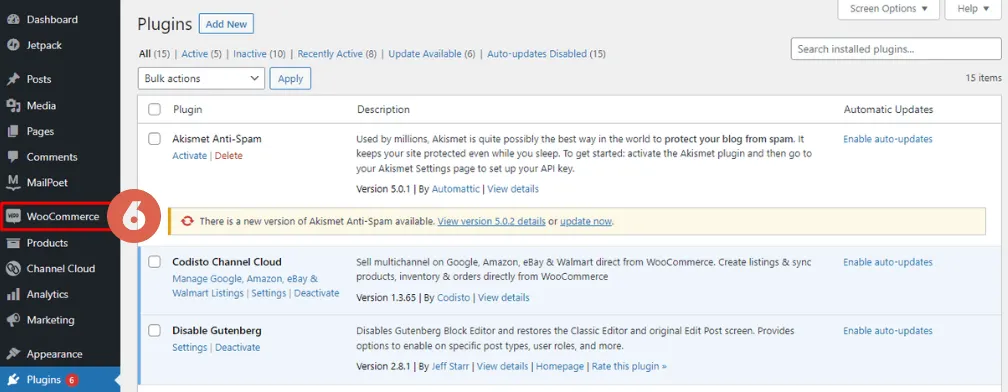This screenshot has height=392, width=1008.
Task: Click the Add New plugin button
Action: [x=226, y=24]
